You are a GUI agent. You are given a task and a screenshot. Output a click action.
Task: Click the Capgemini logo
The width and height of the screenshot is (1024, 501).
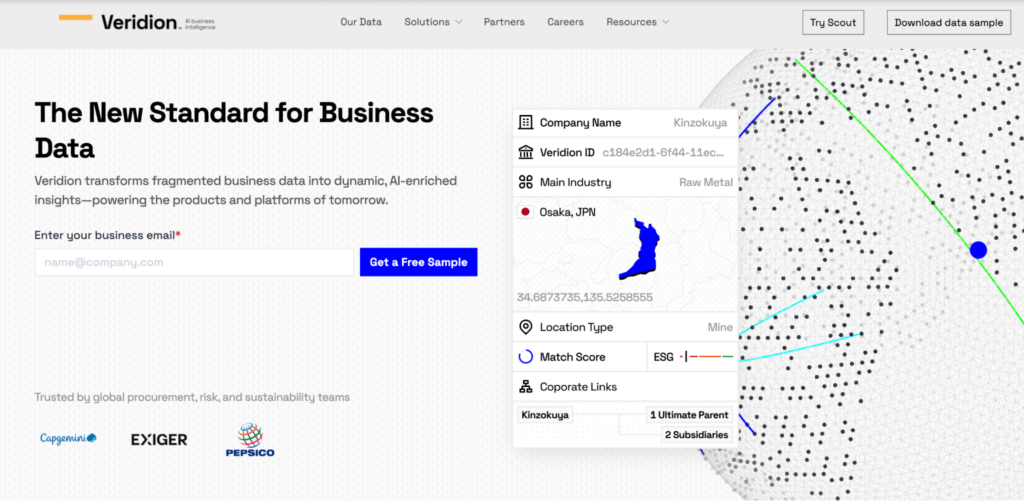click(x=68, y=438)
